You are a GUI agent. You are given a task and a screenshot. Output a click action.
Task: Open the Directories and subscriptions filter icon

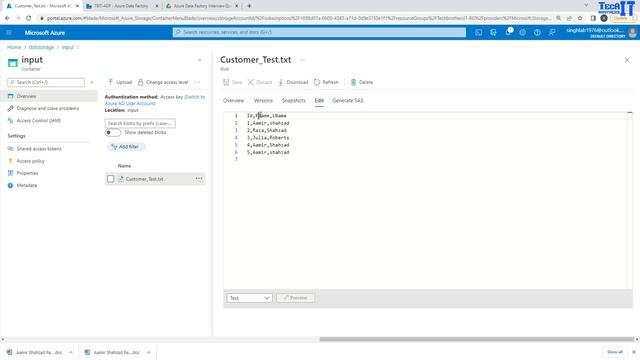(493, 32)
